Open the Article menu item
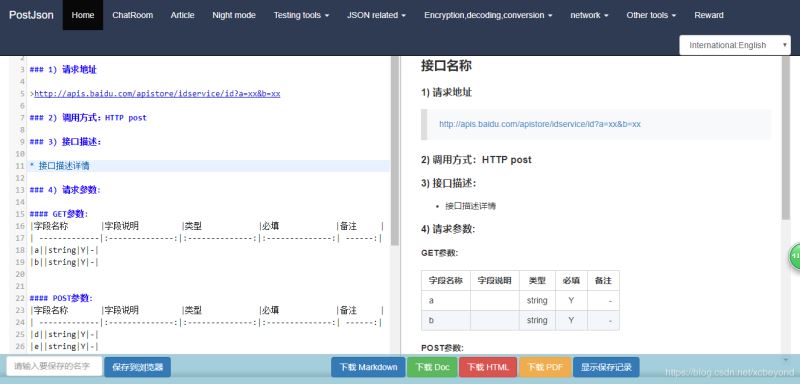The width and height of the screenshot is (800, 384). (182, 15)
